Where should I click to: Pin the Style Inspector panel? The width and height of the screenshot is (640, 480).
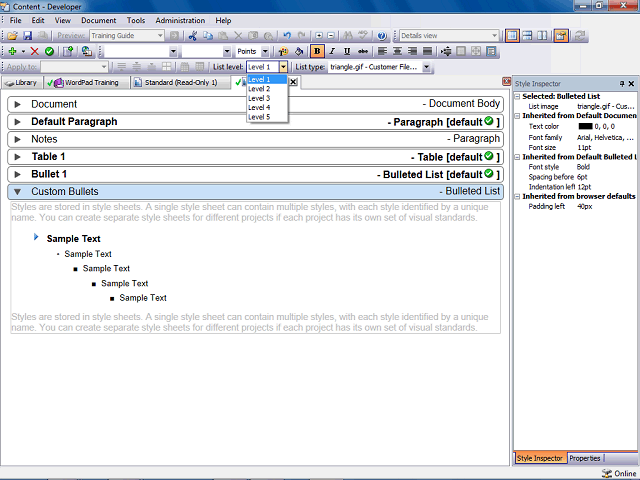point(622,84)
